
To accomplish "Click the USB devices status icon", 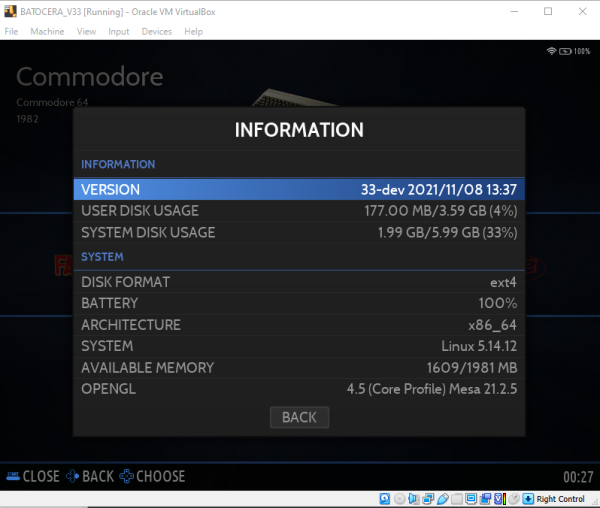I will click(443, 499).
